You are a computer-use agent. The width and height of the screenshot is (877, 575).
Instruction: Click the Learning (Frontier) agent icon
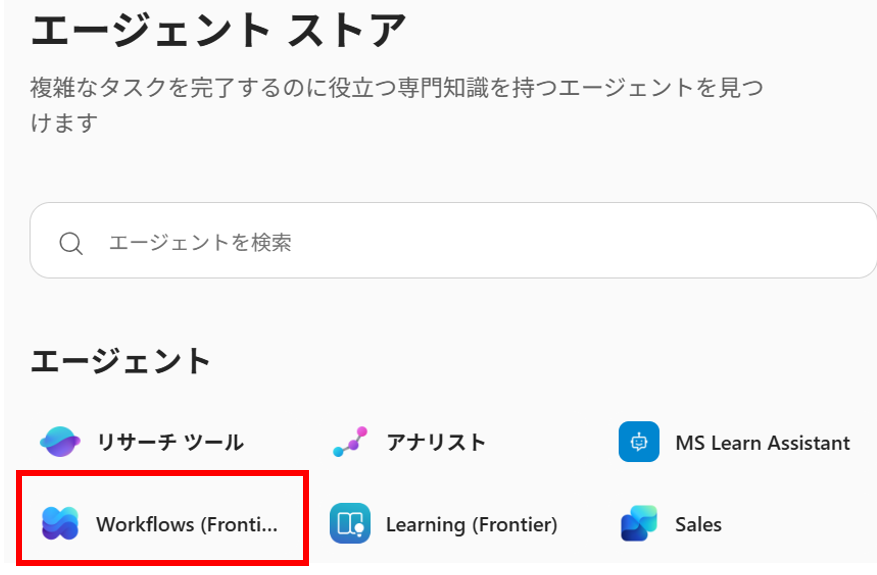click(350, 524)
